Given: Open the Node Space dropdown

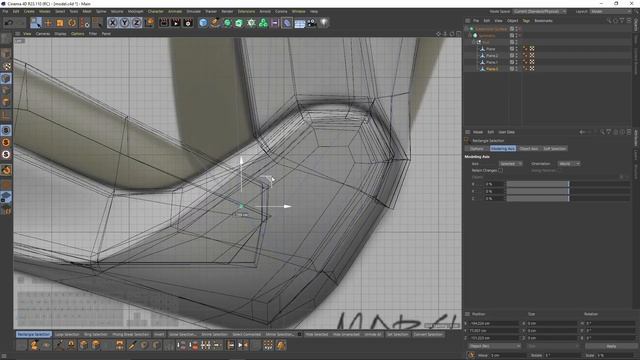Looking at the screenshot, I should click(x=539, y=11).
